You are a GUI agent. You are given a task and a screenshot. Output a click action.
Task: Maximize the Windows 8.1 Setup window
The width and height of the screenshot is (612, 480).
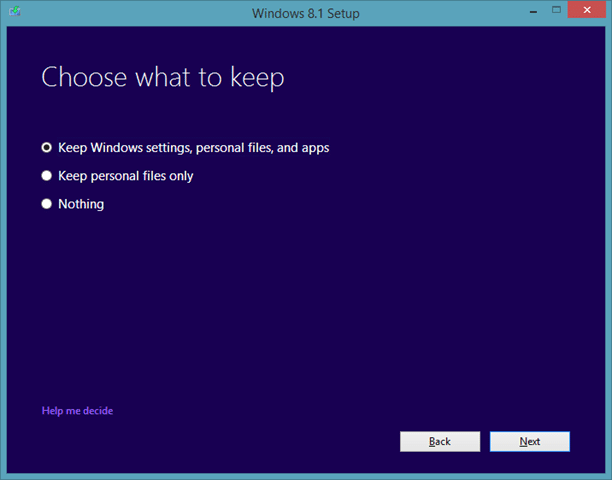[x=556, y=10]
